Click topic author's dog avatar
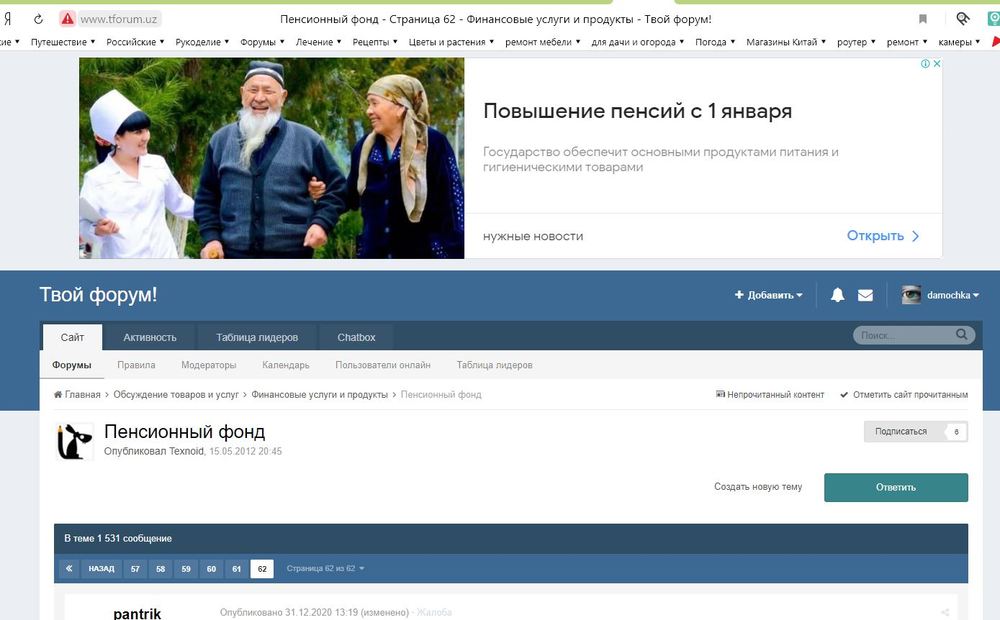The width and height of the screenshot is (1000, 620). (73, 441)
